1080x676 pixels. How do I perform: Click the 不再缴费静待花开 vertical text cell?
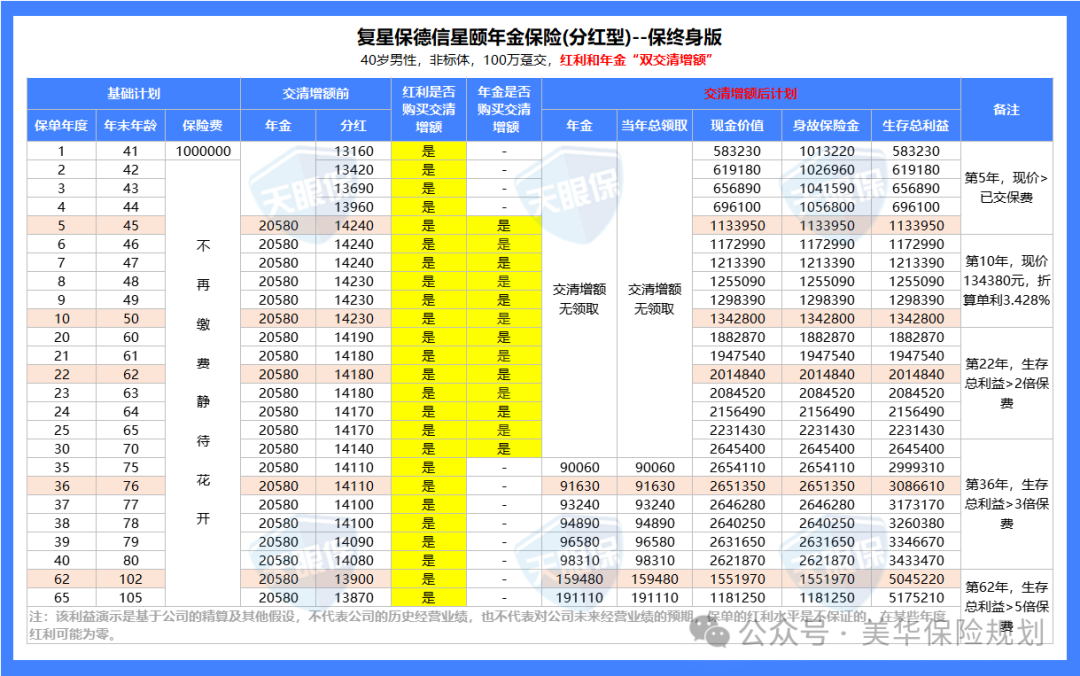(x=203, y=382)
